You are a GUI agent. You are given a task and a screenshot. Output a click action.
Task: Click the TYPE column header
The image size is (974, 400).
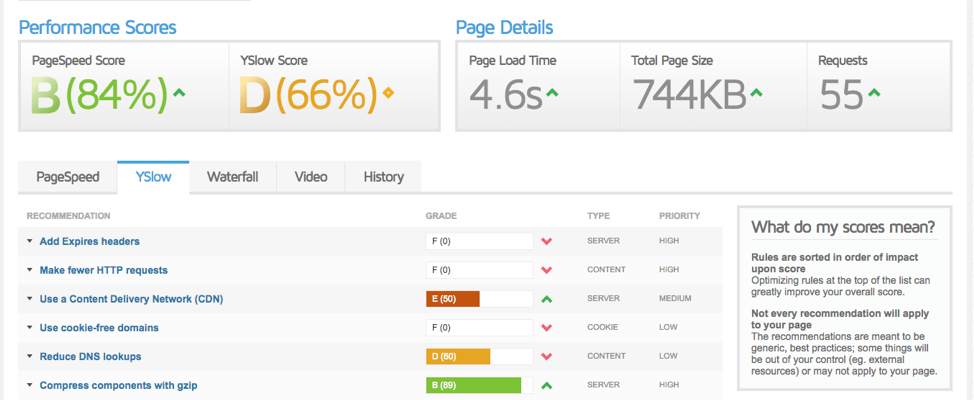[x=598, y=216]
